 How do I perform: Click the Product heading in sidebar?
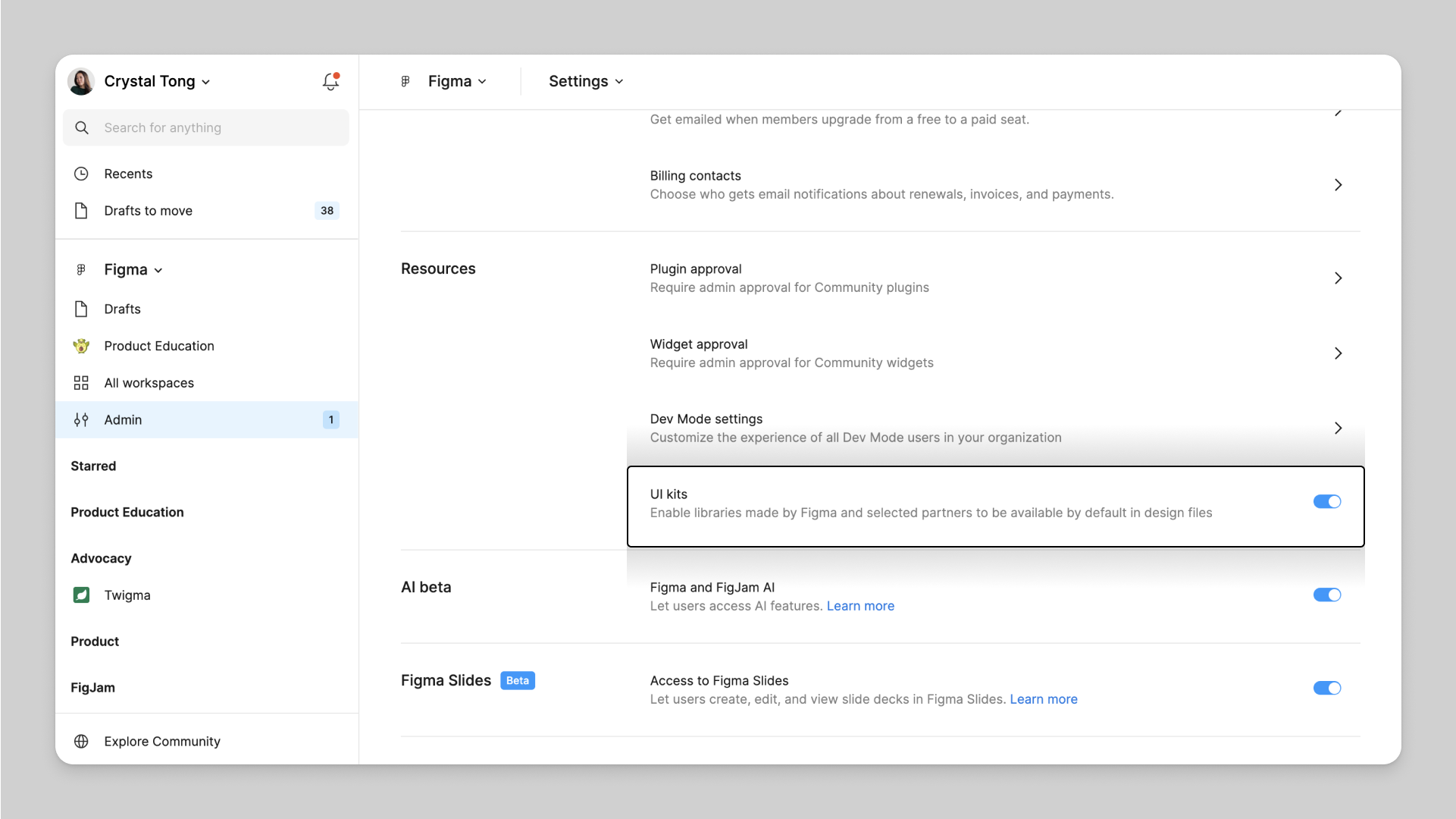[x=95, y=642]
